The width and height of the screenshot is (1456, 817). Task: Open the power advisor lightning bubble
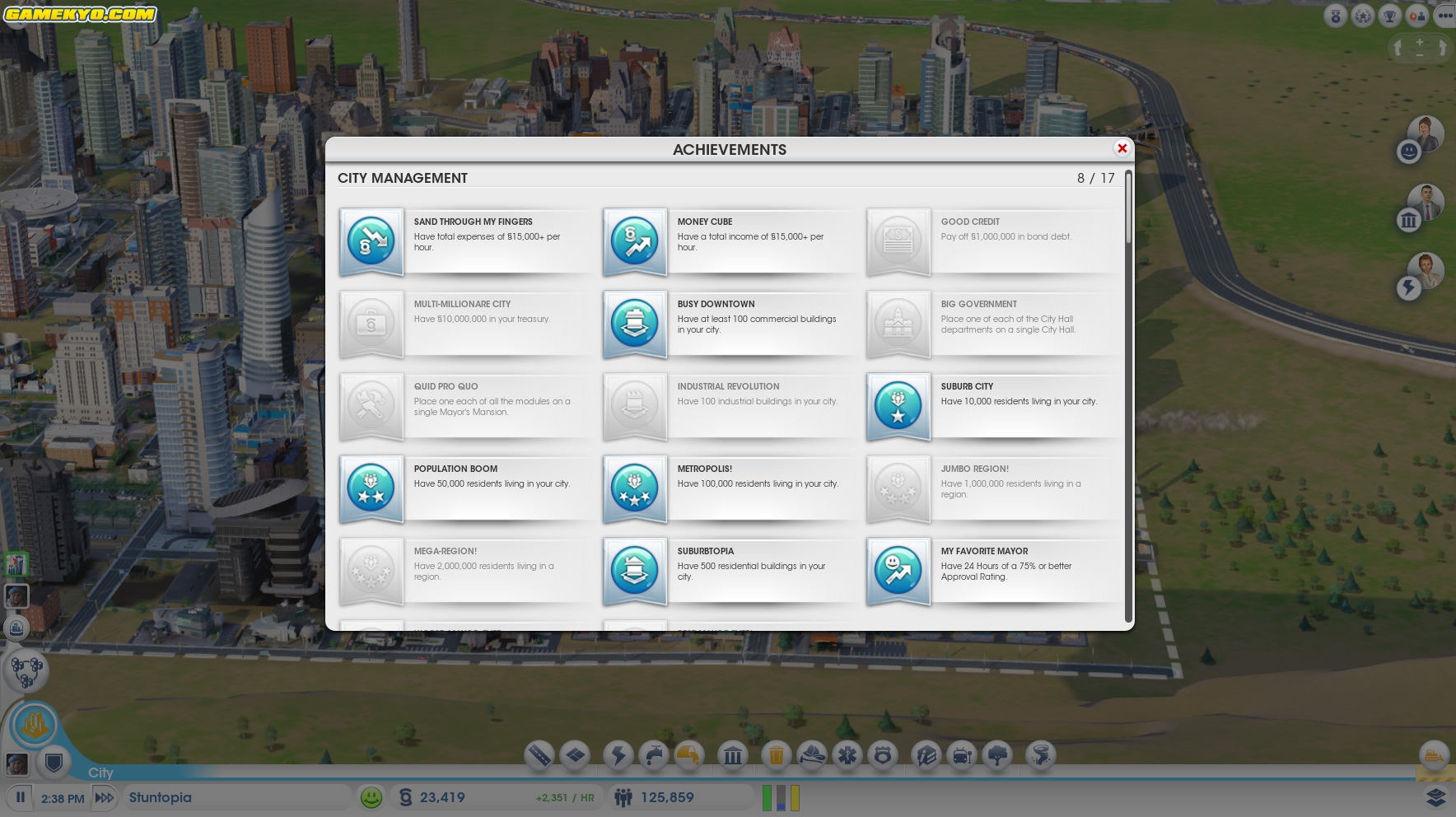point(1409,288)
